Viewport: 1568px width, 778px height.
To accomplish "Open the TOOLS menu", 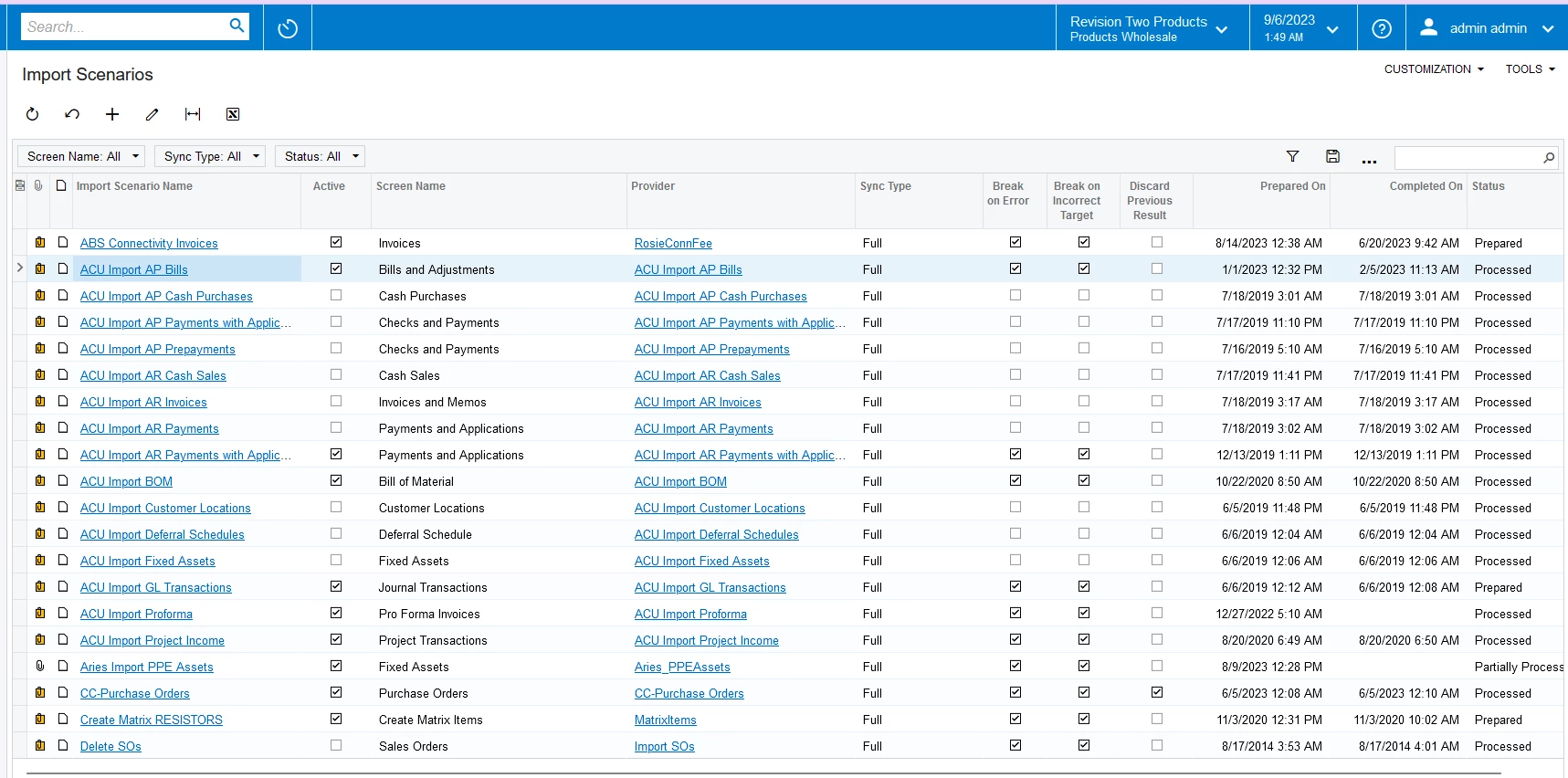I will (1530, 68).
